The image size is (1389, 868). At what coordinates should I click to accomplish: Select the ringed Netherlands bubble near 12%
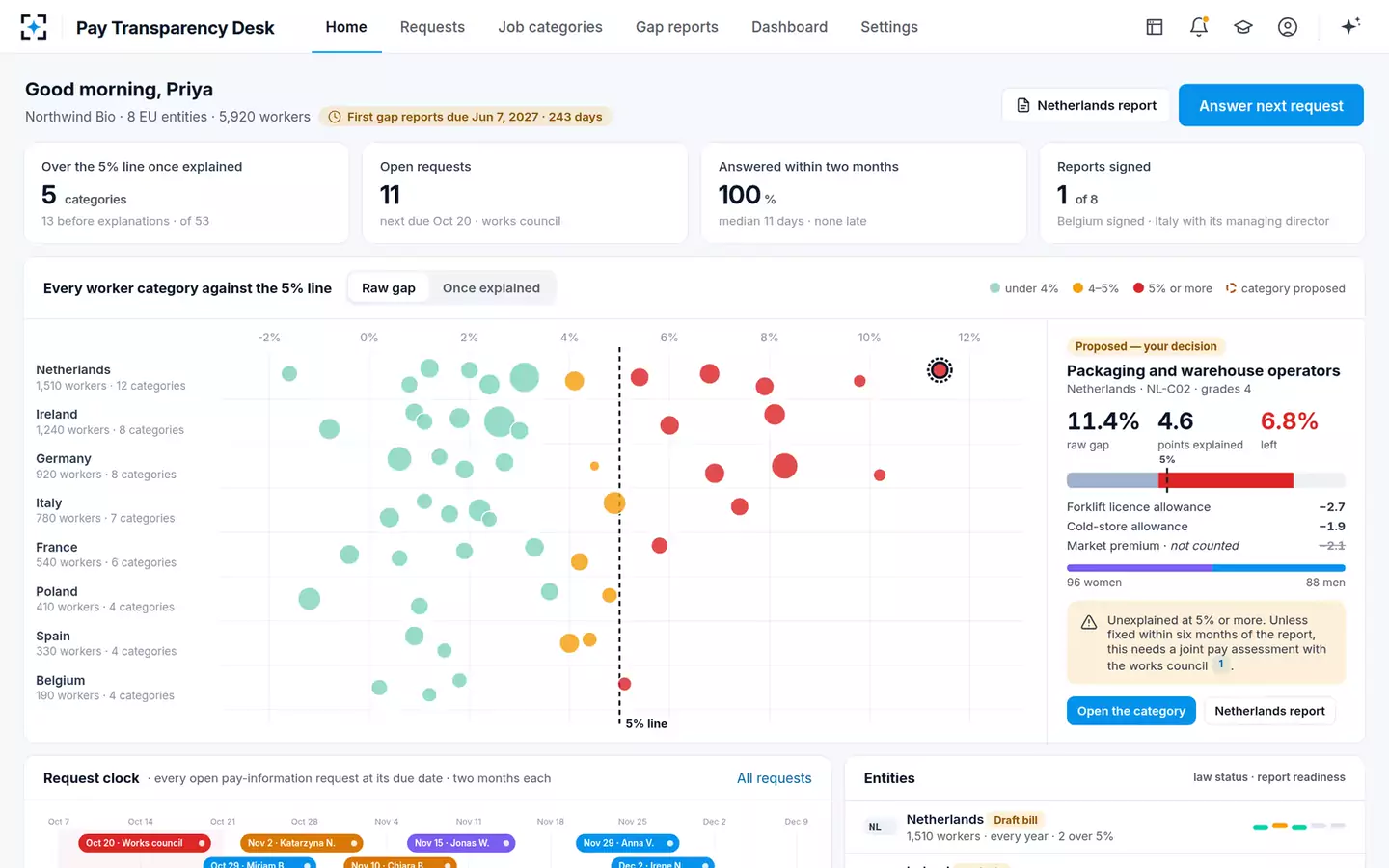tap(940, 369)
